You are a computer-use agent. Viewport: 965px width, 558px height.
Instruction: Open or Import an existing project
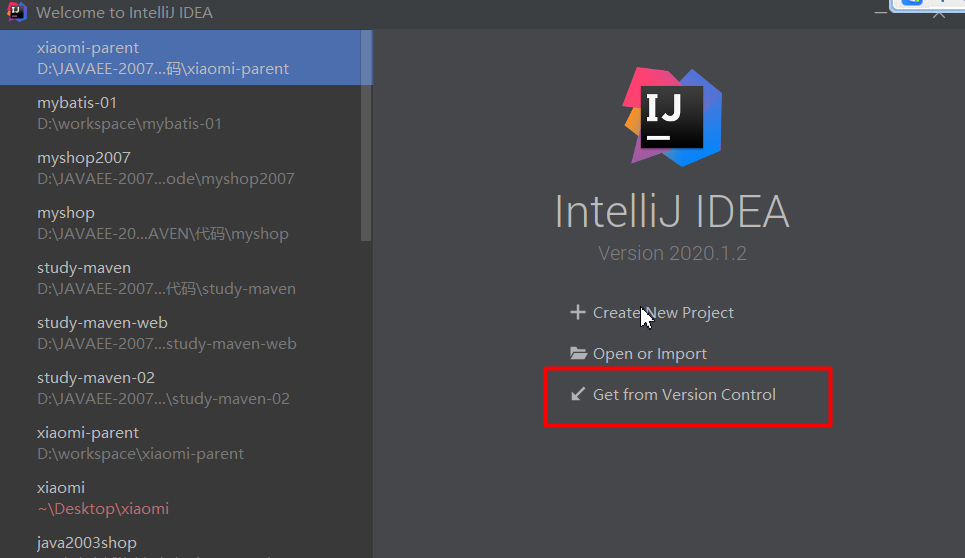click(649, 354)
